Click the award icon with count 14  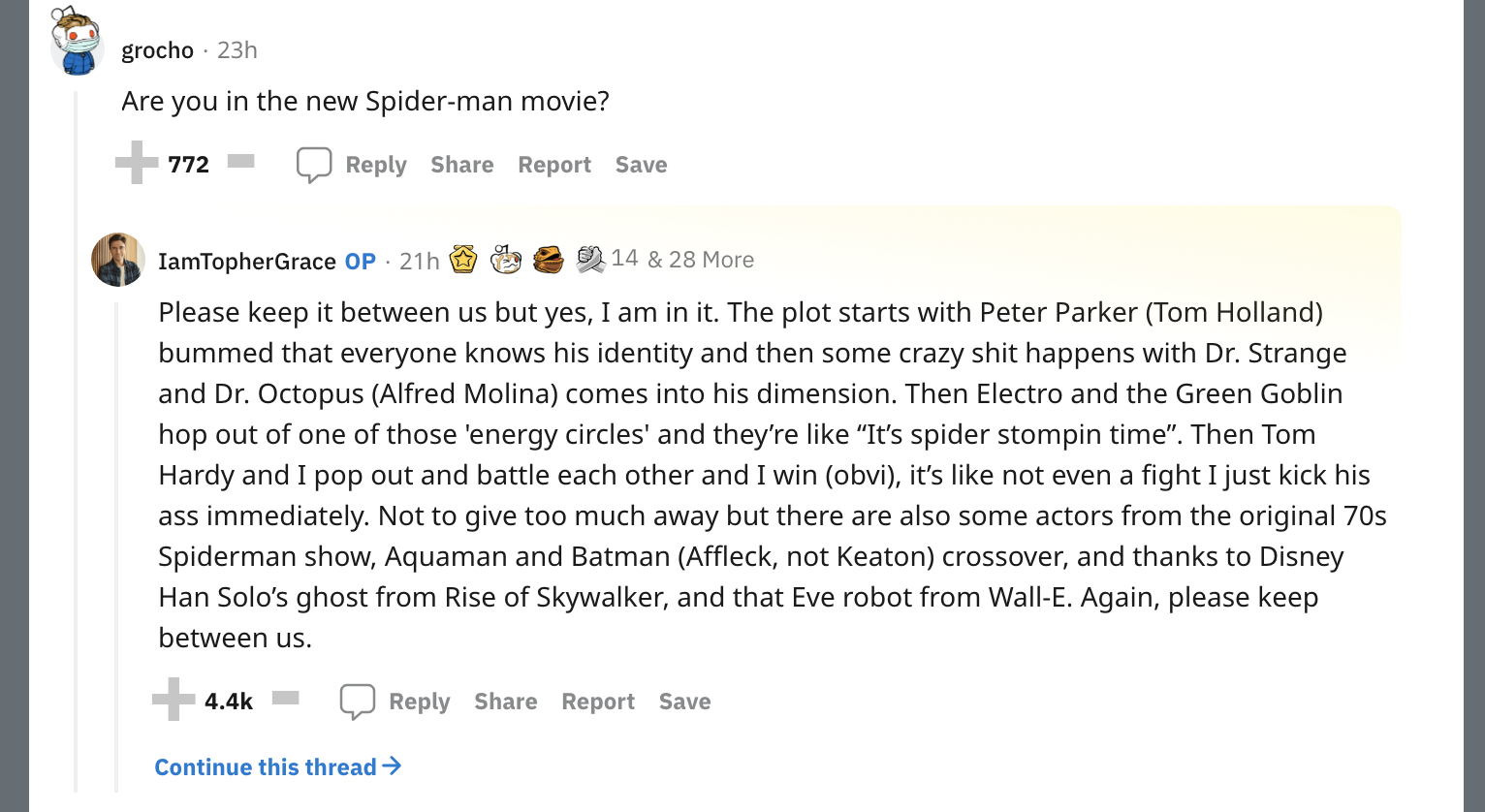point(590,259)
